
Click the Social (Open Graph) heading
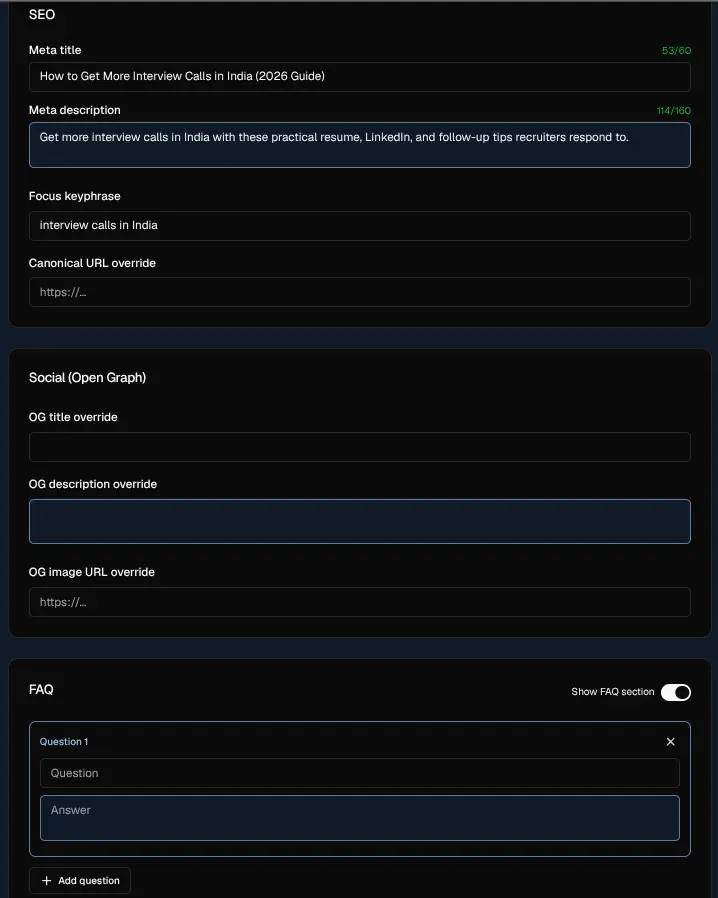(x=87, y=377)
